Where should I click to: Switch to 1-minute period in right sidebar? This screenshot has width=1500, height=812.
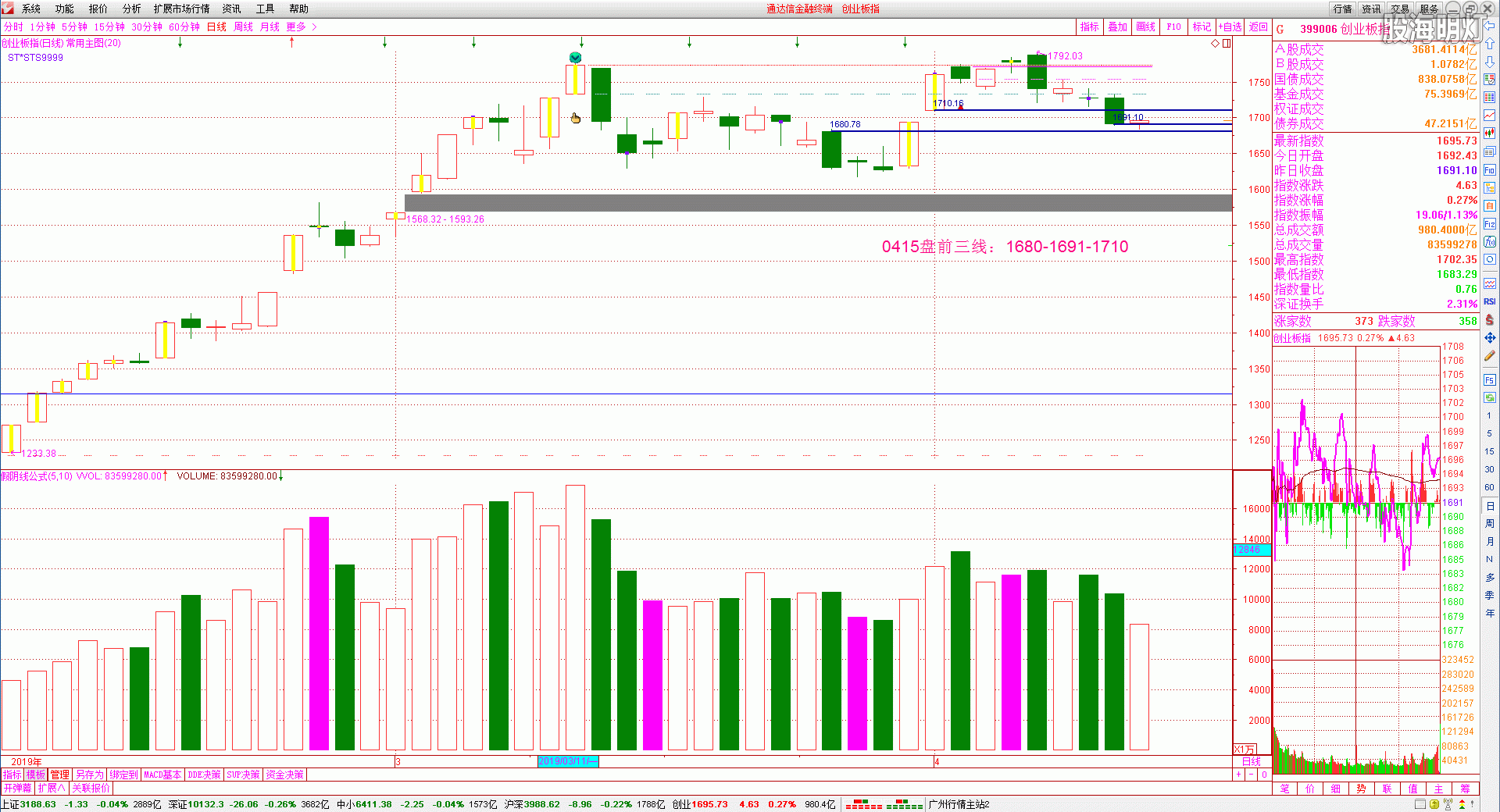1490,416
